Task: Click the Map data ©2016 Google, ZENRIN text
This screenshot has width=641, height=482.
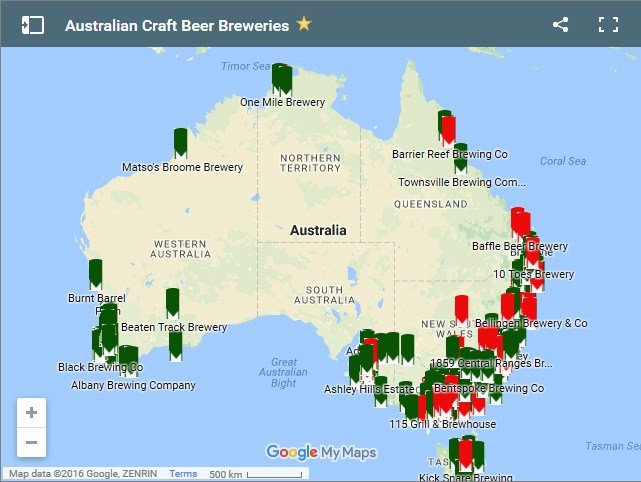Action: 83,473
